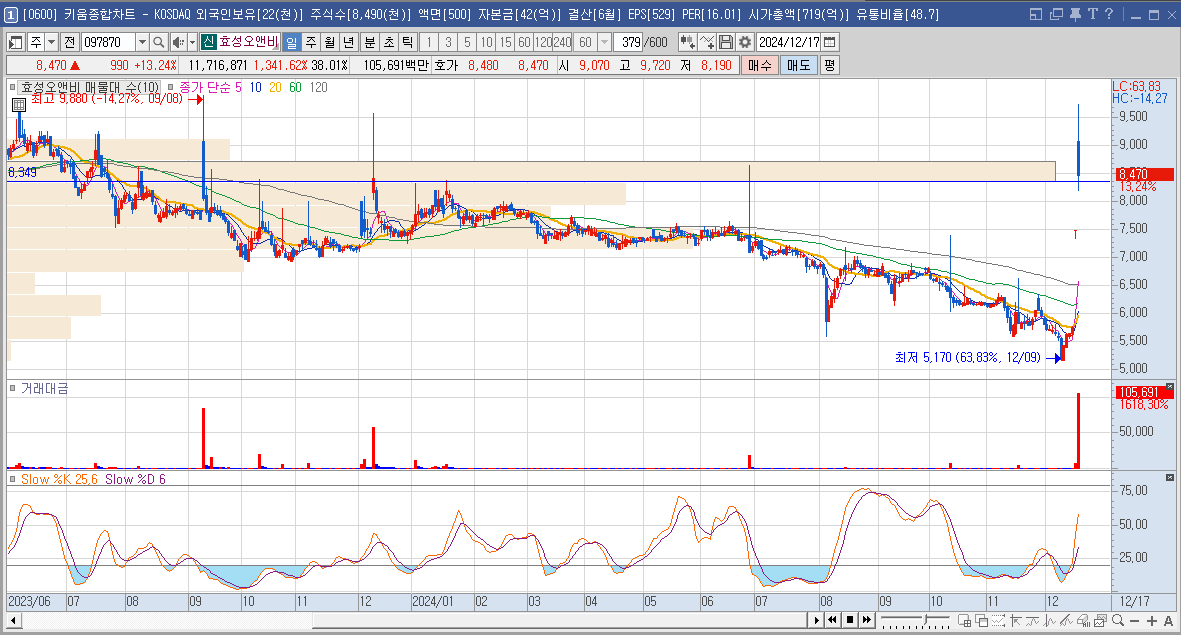
Task: Select the 초 second period toggle
Action: click(388, 42)
